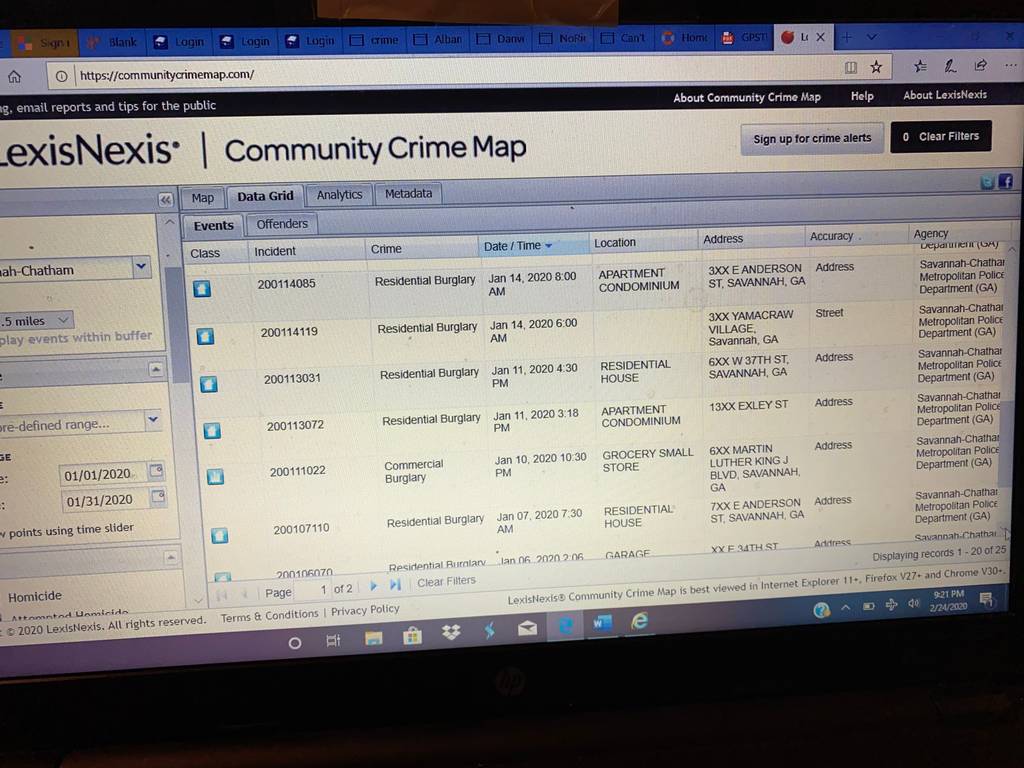
Task: Select the Events sub-tab
Action: 214,225
